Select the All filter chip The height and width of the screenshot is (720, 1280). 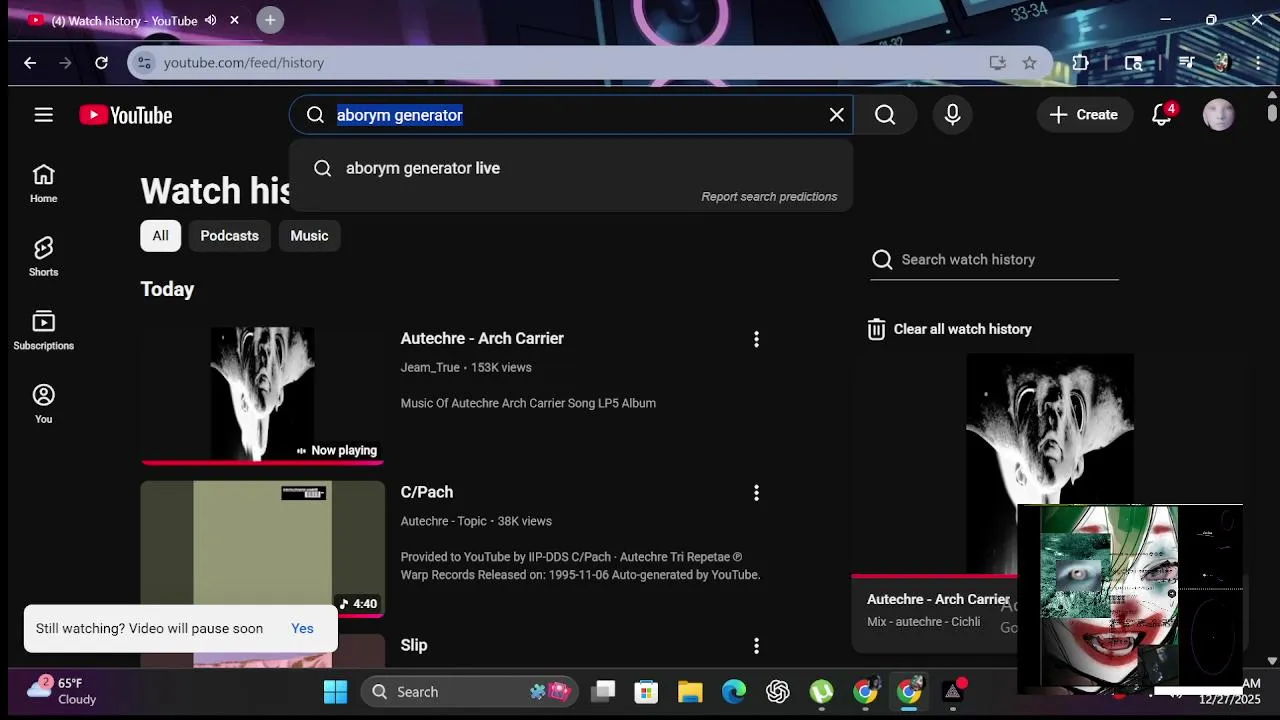[160, 236]
